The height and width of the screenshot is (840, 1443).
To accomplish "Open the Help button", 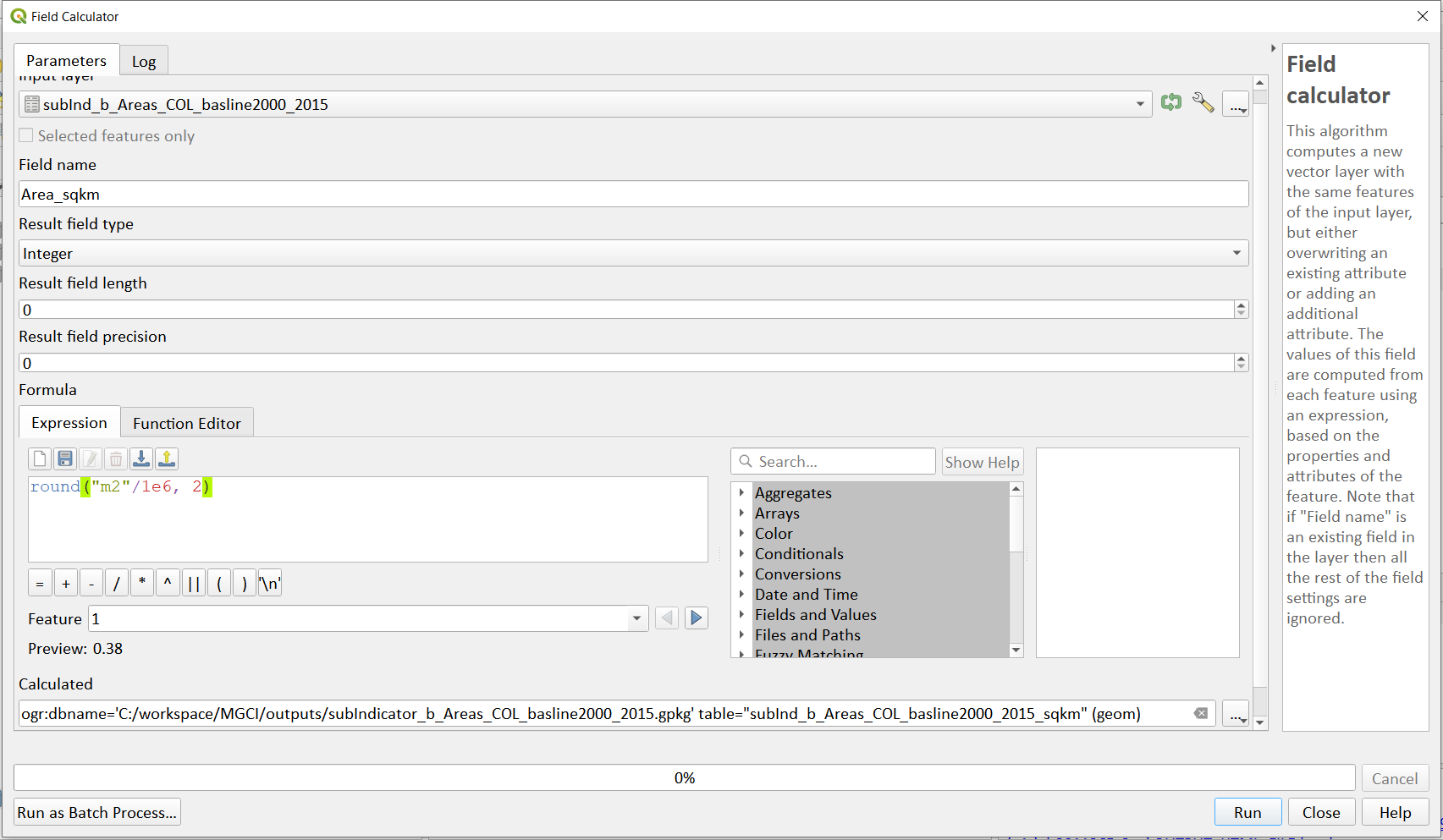I will click(1395, 812).
